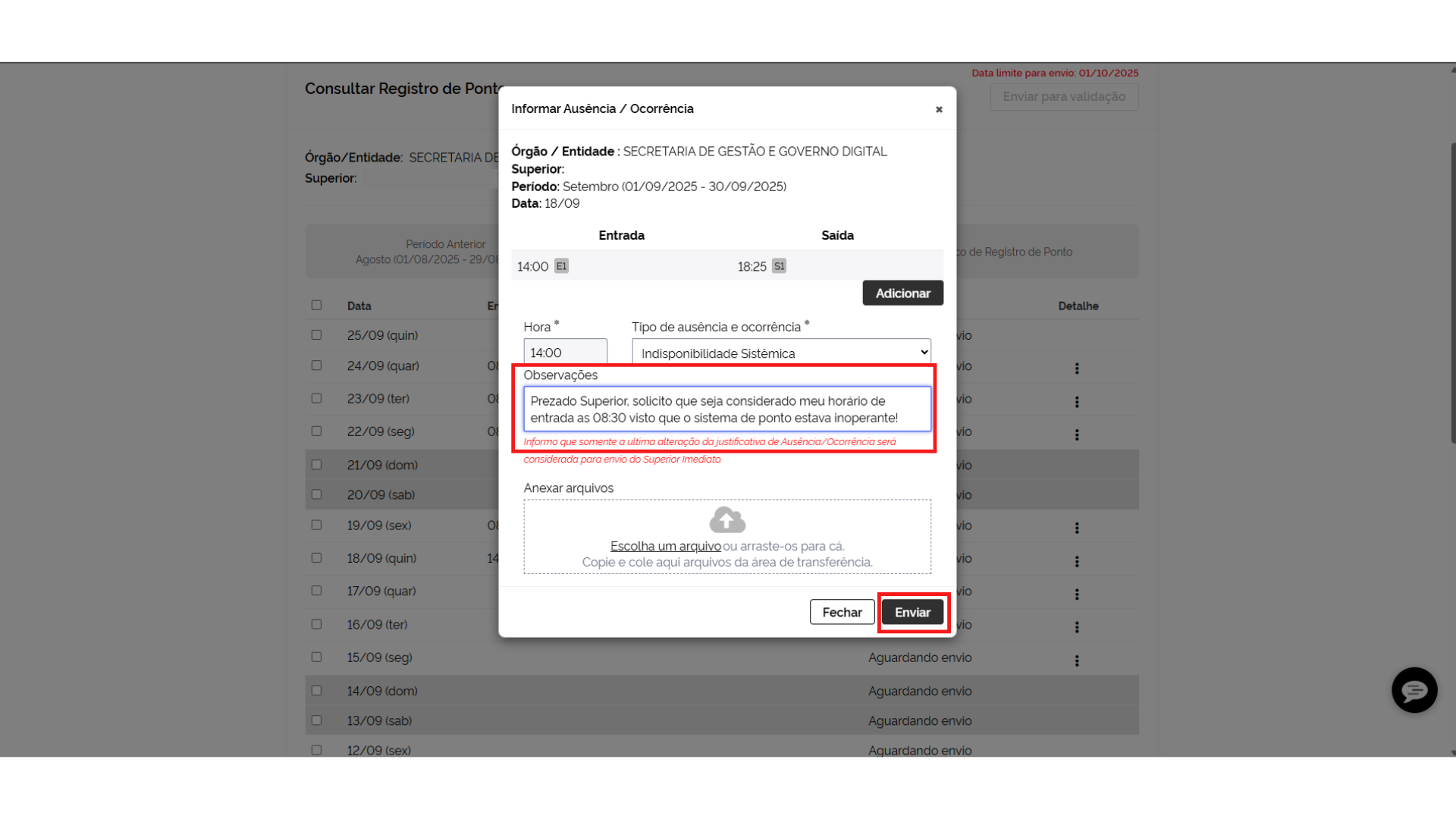Click the Adicionar button
This screenshot has height=819, width=1456.
tap(902, 293)
